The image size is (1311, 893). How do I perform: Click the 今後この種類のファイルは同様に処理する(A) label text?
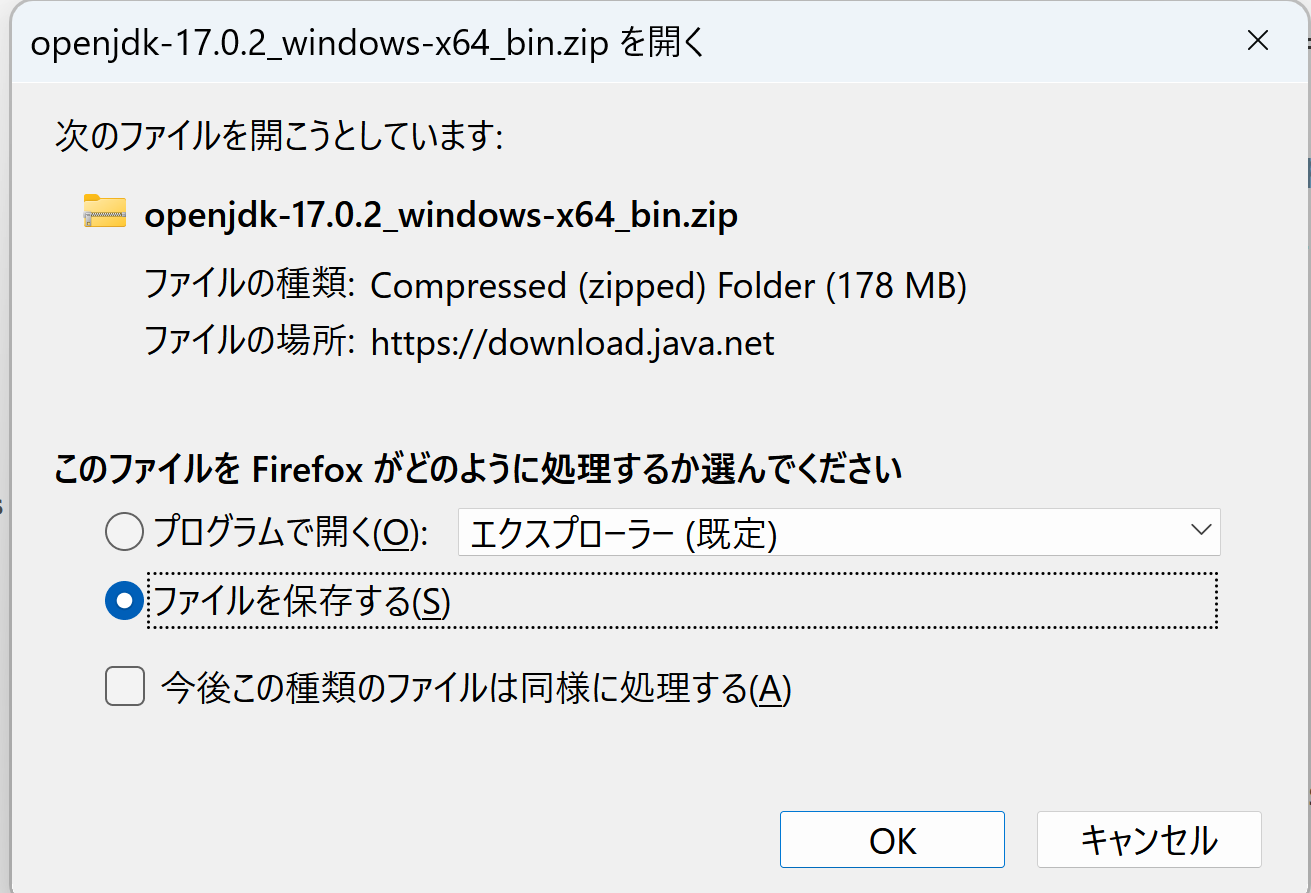(x=476, y=688)
